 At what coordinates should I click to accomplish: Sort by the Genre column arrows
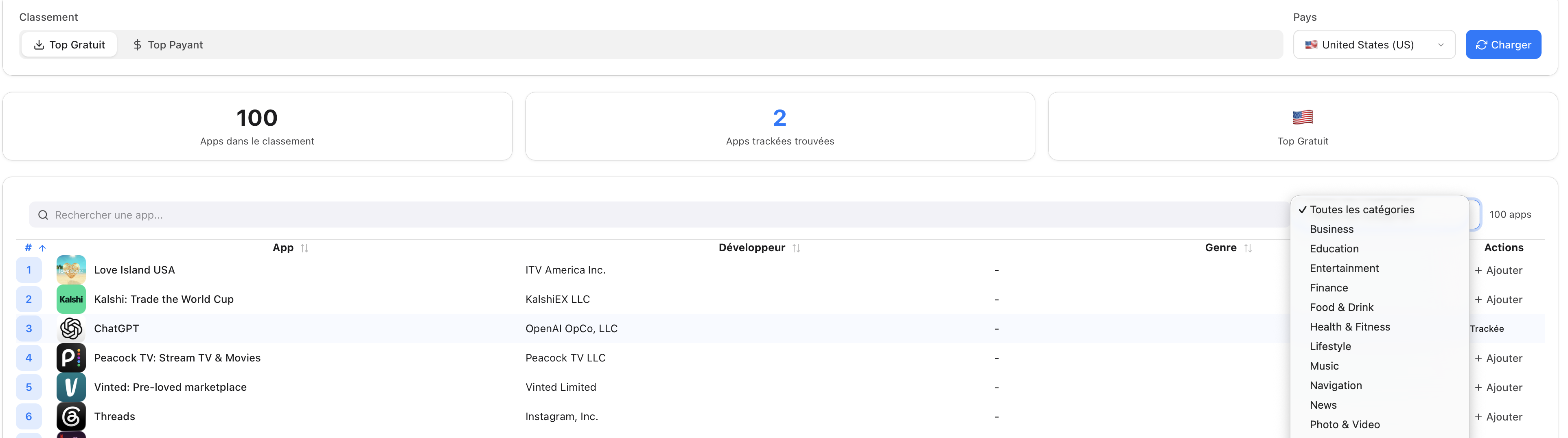(x=1248, y=248)
